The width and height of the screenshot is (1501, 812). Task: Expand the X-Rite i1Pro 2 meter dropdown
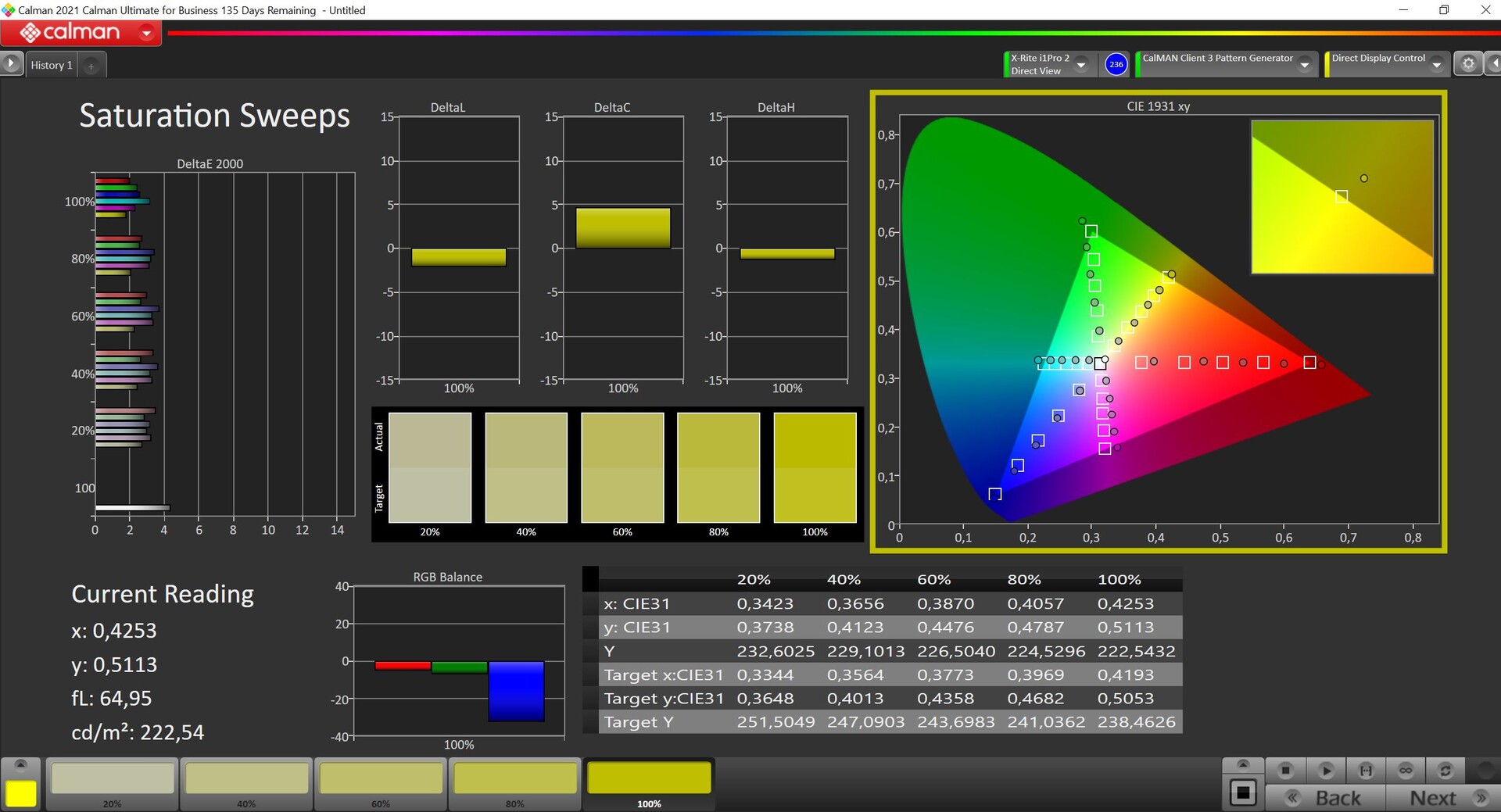tap(1081, 65)
